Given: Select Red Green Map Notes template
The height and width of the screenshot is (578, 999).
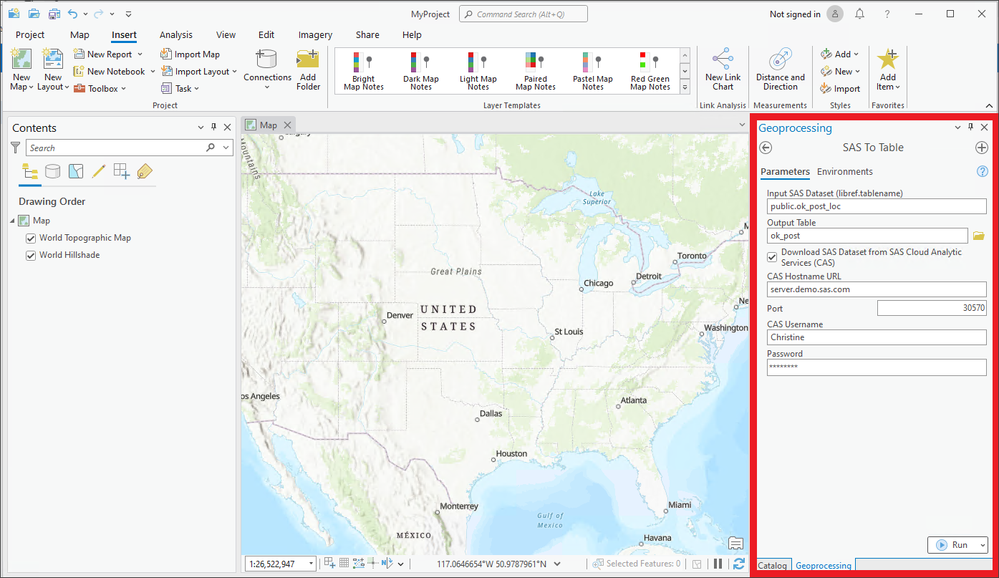Looking at the screenshot, I should 650,71.
